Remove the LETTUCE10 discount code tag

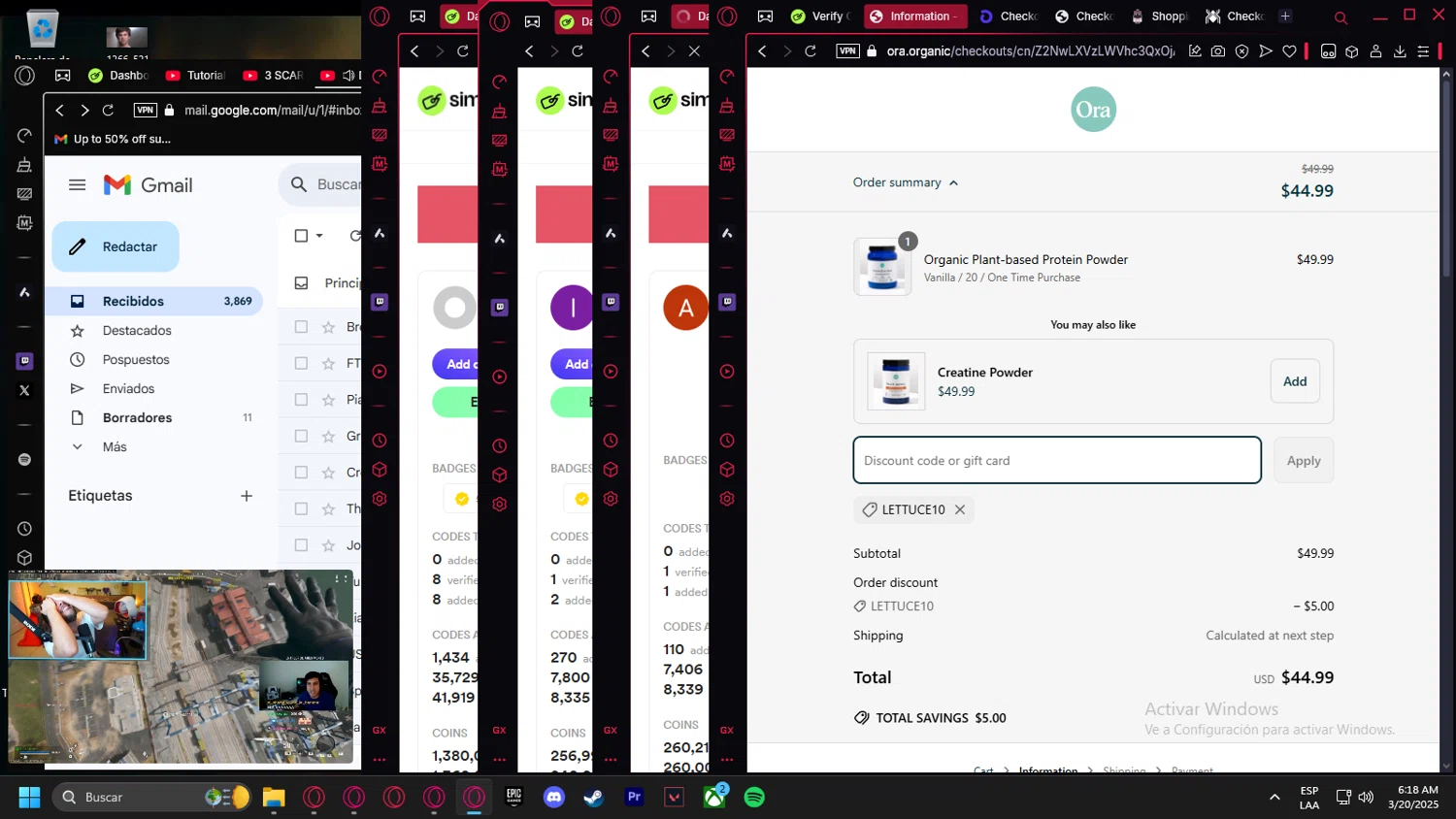tap(960, 509)
